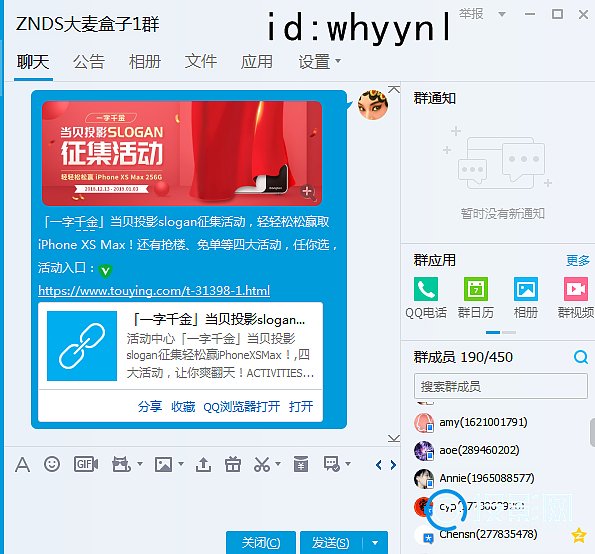This screenshot has width=595, height=554.
Task: Open 群视频 group video app
Action: 576,289
